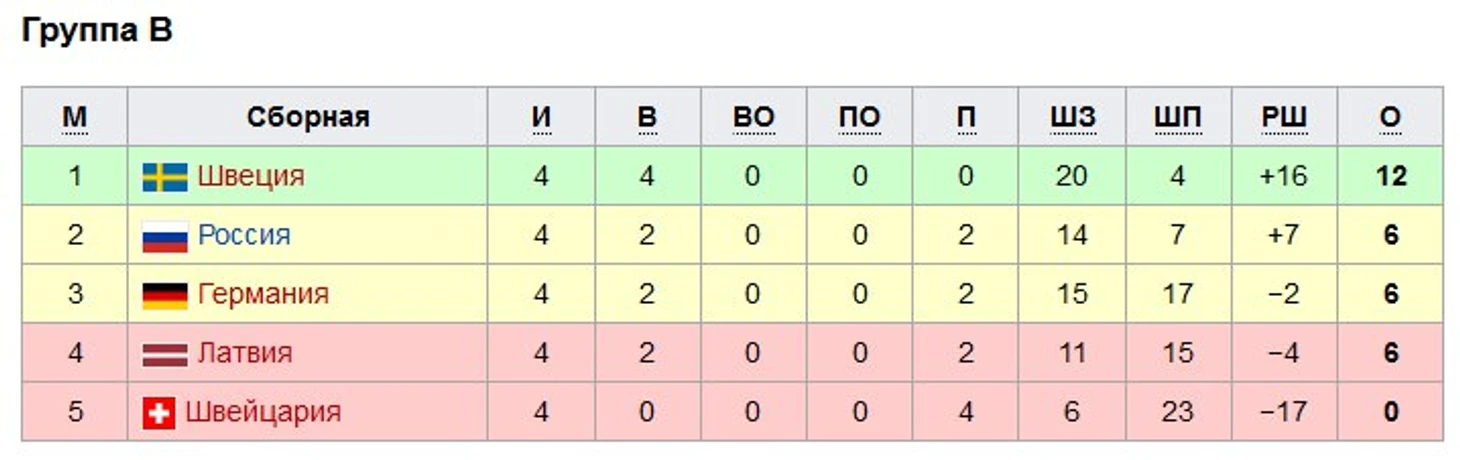Open the Латвия team link
1460x460 pixels.
(x=245, y=353)
